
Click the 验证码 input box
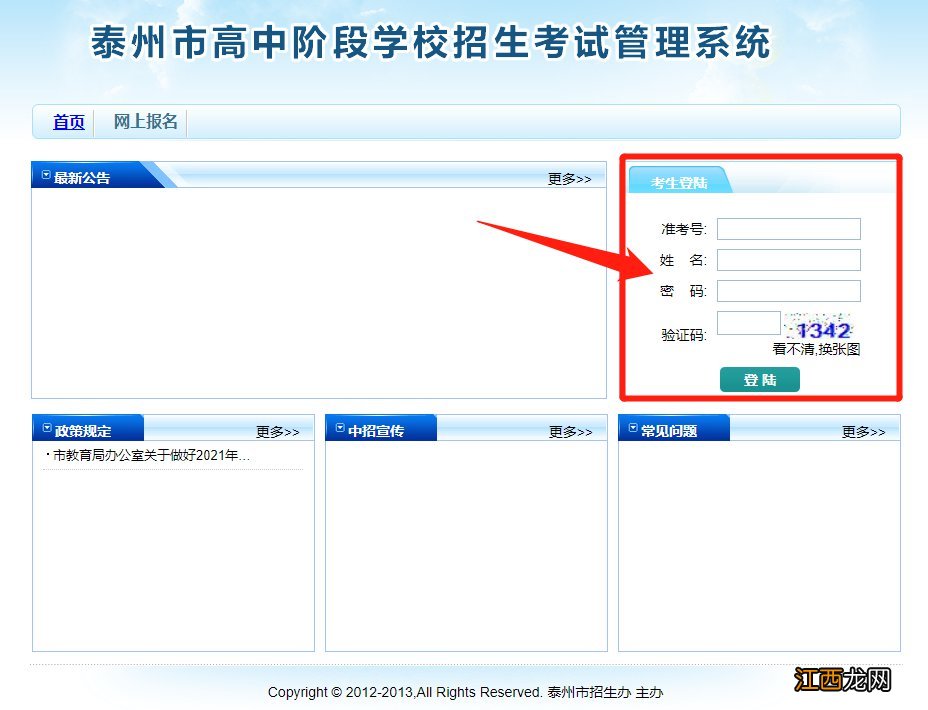coord(748,323)
